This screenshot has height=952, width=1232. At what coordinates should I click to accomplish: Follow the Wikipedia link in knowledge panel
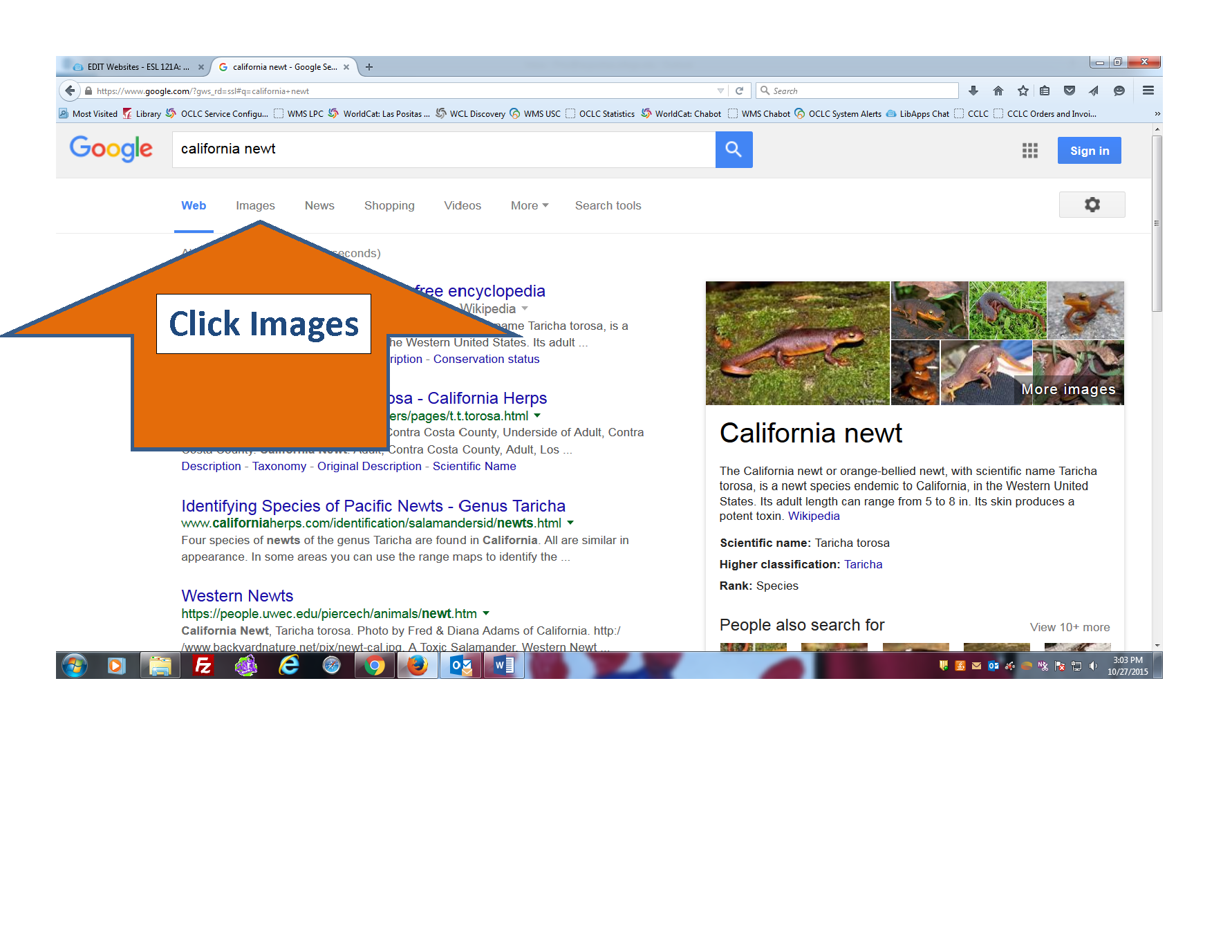coord(814,516)
